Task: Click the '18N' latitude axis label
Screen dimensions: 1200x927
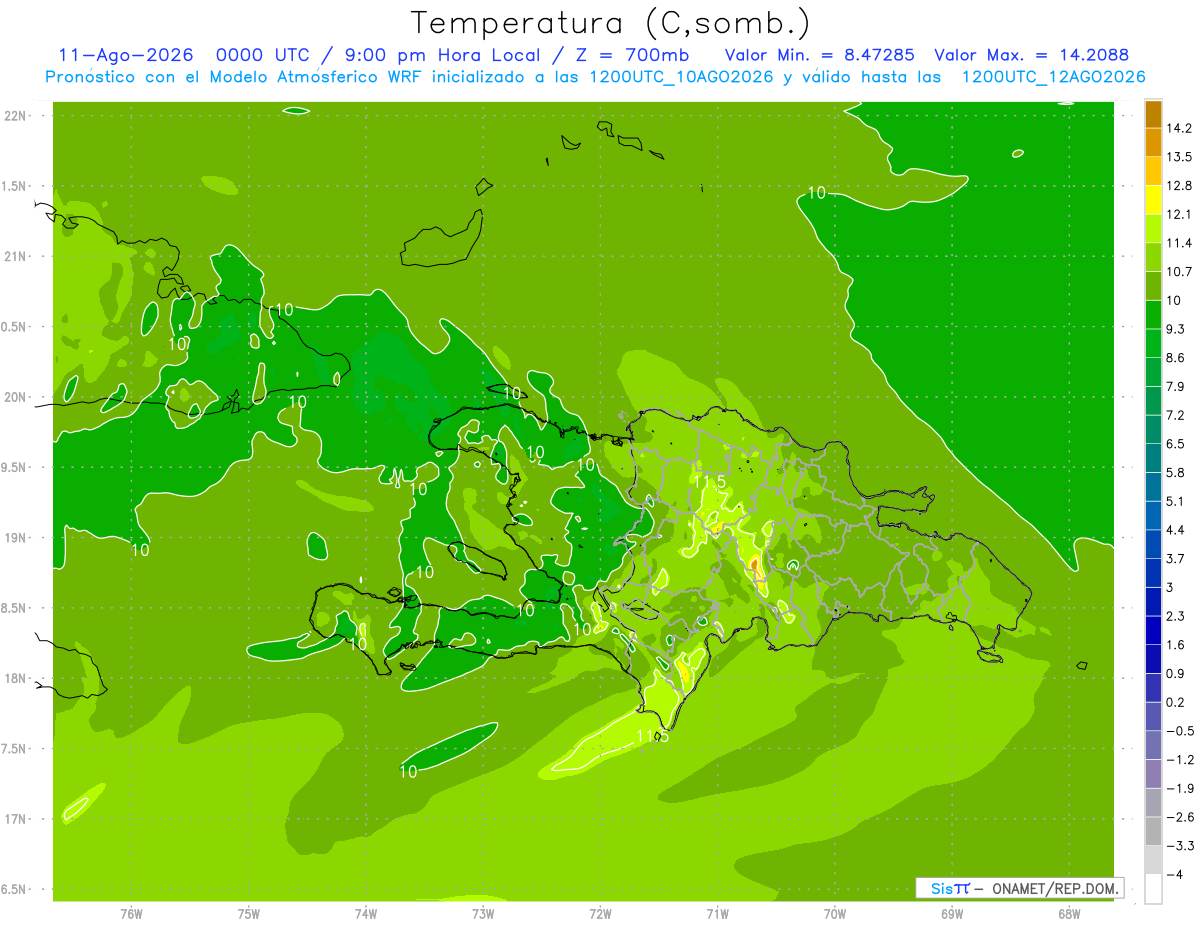Action: pyautogui.click(x=16, y=679)
